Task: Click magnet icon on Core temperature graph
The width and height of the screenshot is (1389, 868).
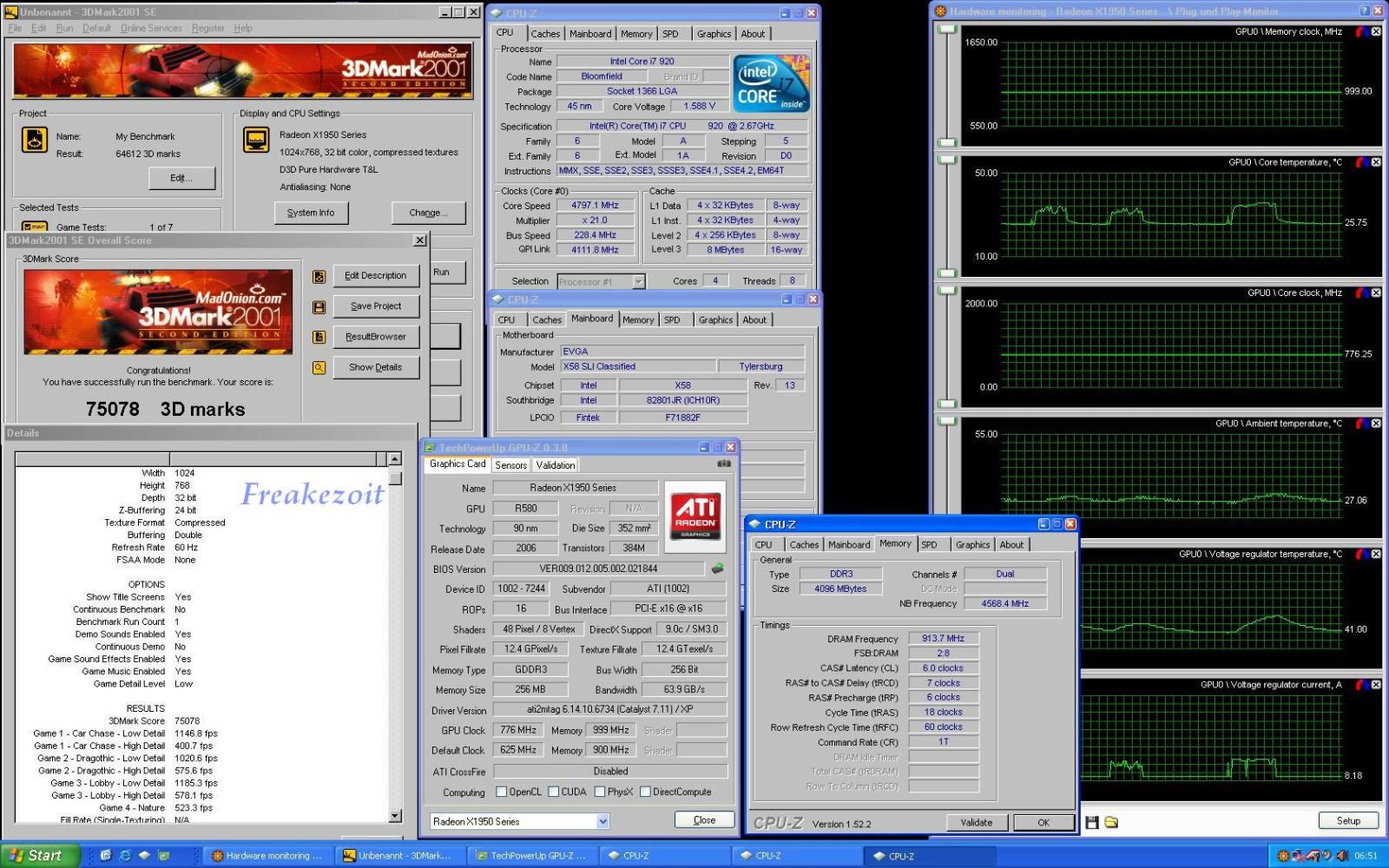Action: 1361,161
